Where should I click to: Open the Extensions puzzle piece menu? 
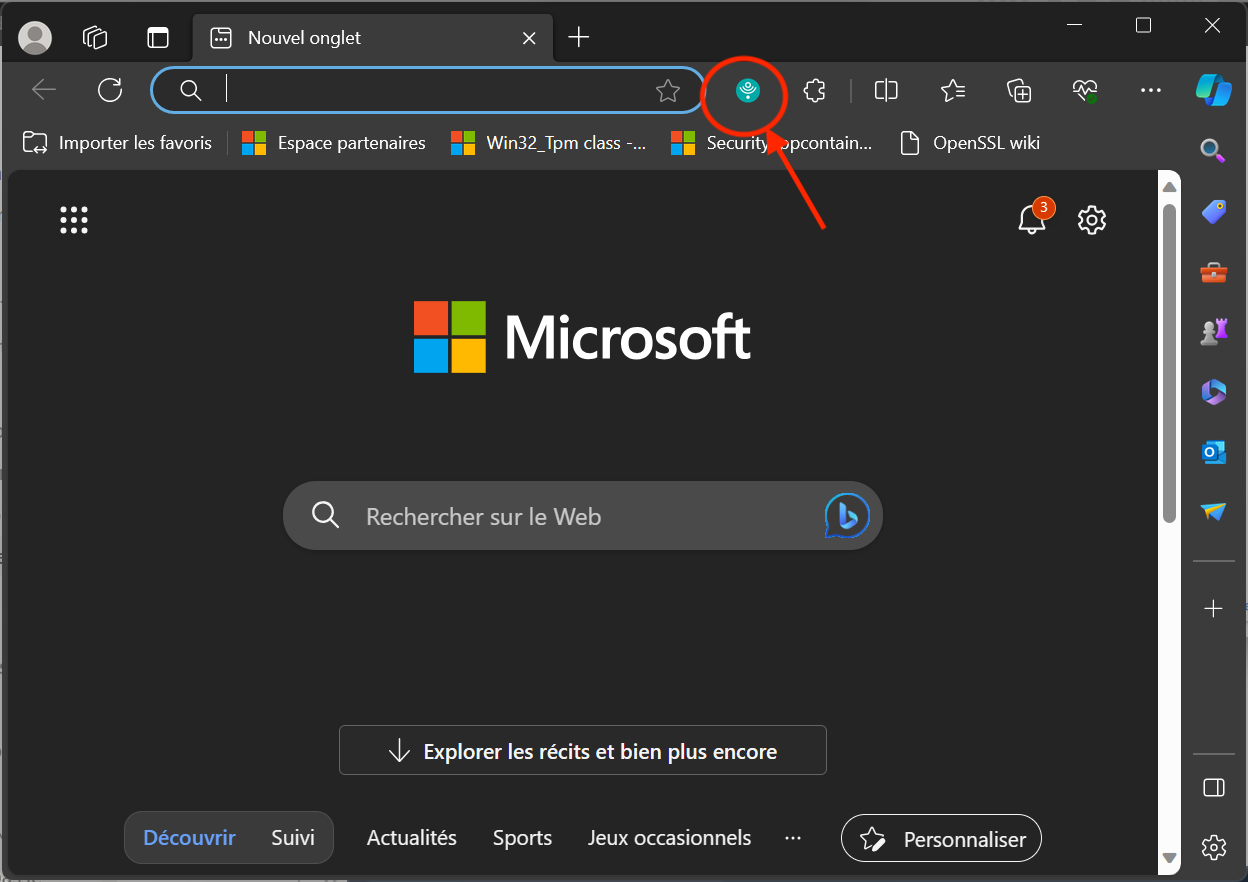click(815, 91)
